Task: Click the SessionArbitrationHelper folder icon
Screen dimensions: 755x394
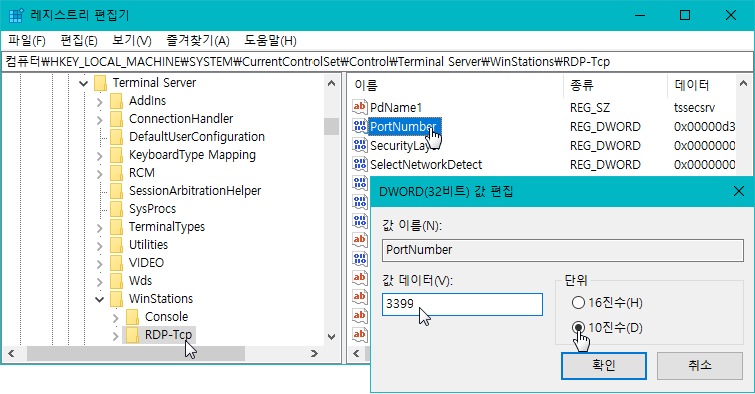Action: 116,191
